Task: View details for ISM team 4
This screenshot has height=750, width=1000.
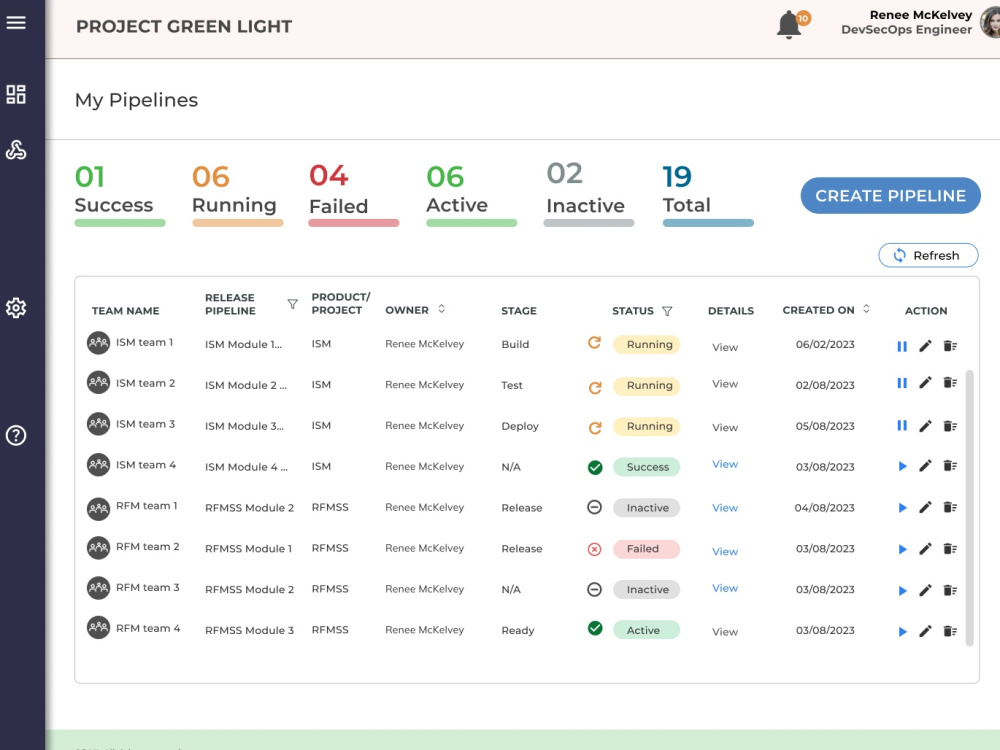Action: tap(724, 464)
